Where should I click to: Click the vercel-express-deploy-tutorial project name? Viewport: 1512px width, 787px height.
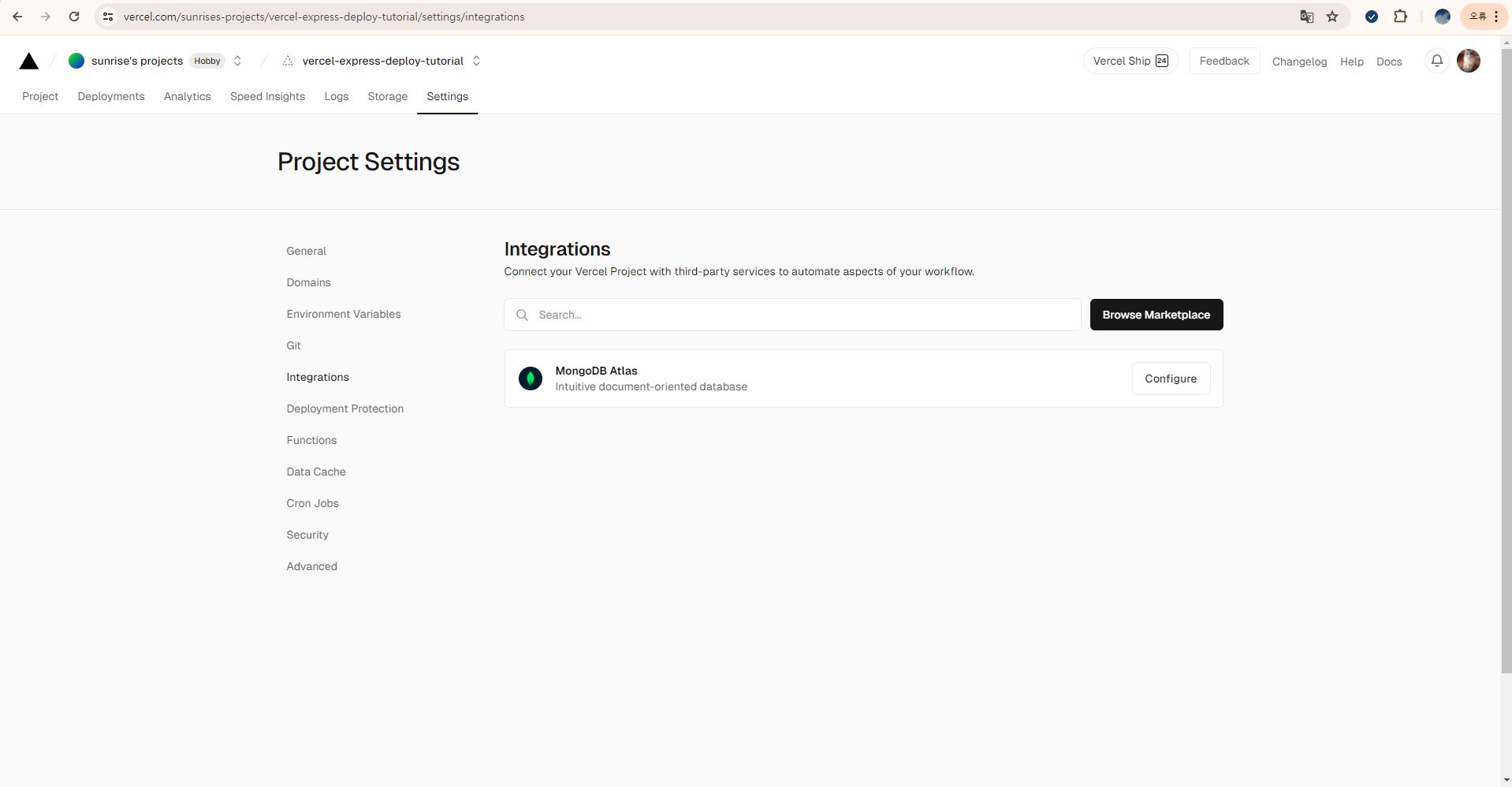(383, 61)
